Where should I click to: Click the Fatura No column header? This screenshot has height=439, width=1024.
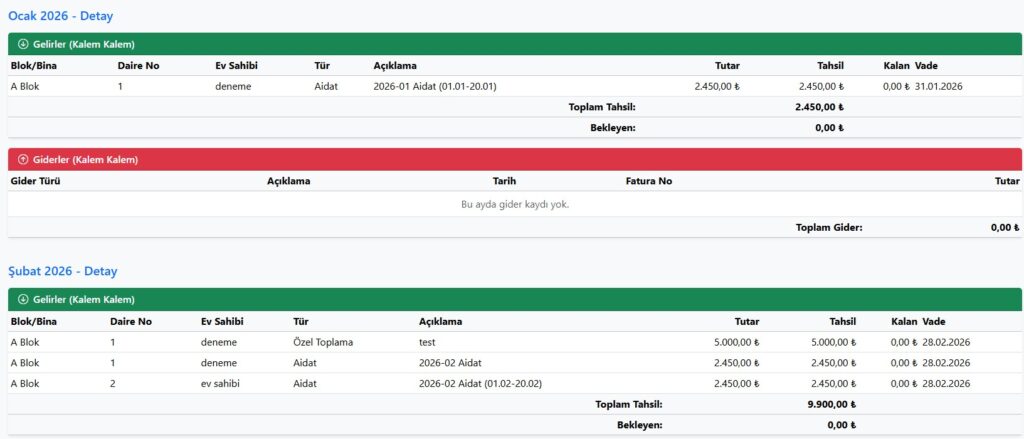[x=648, y=181]
